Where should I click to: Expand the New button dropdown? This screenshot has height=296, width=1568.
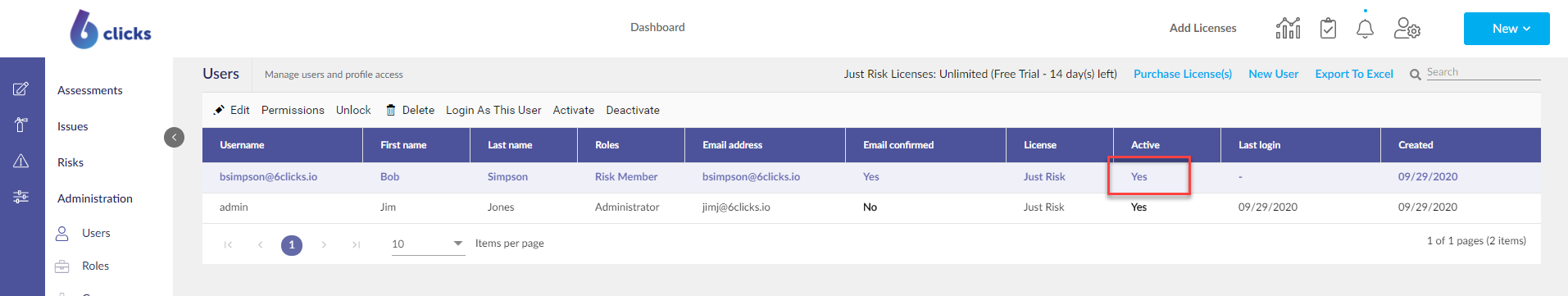pyautogui.click(x=1506, y=29)
